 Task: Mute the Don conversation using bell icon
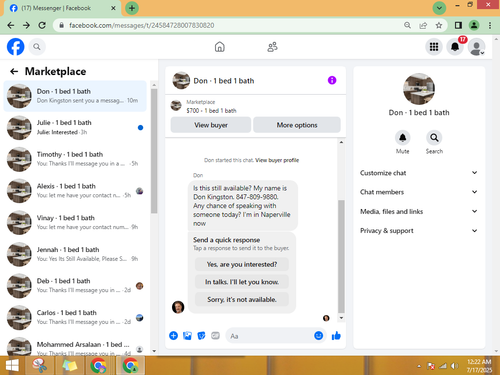point(402,138)
